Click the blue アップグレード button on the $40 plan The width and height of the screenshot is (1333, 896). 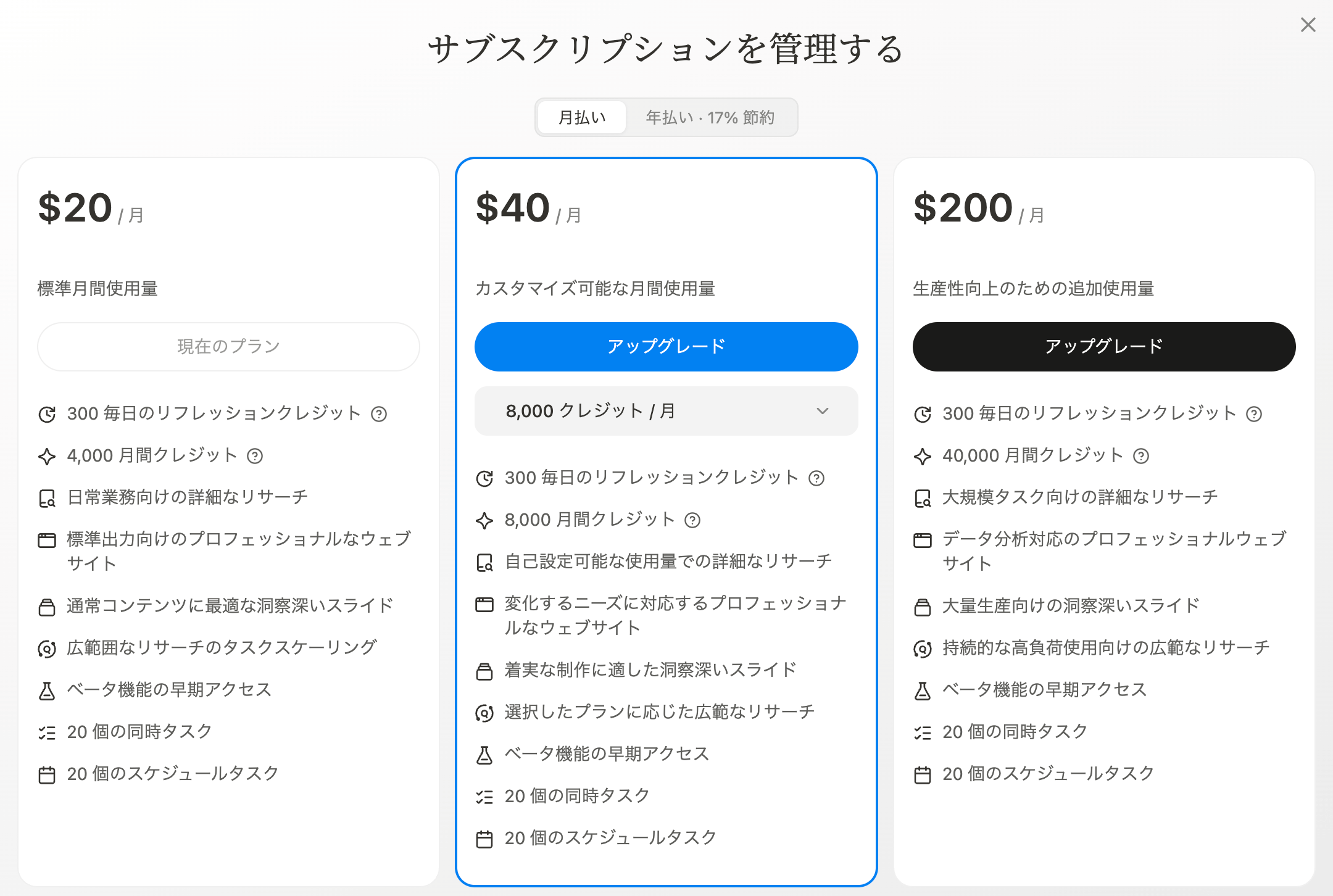(665, 346)
